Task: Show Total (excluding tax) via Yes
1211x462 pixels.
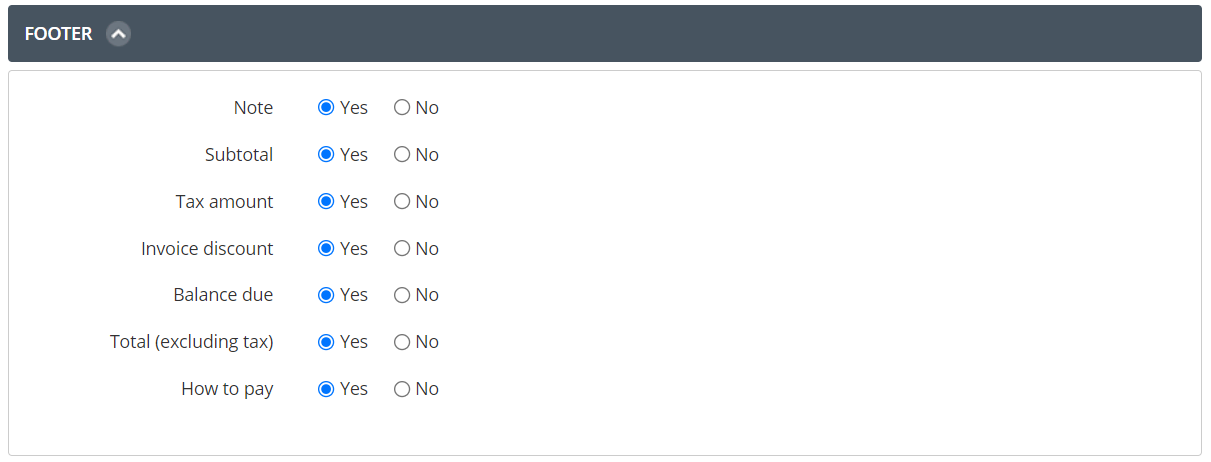Action: (x=326, y=342)
